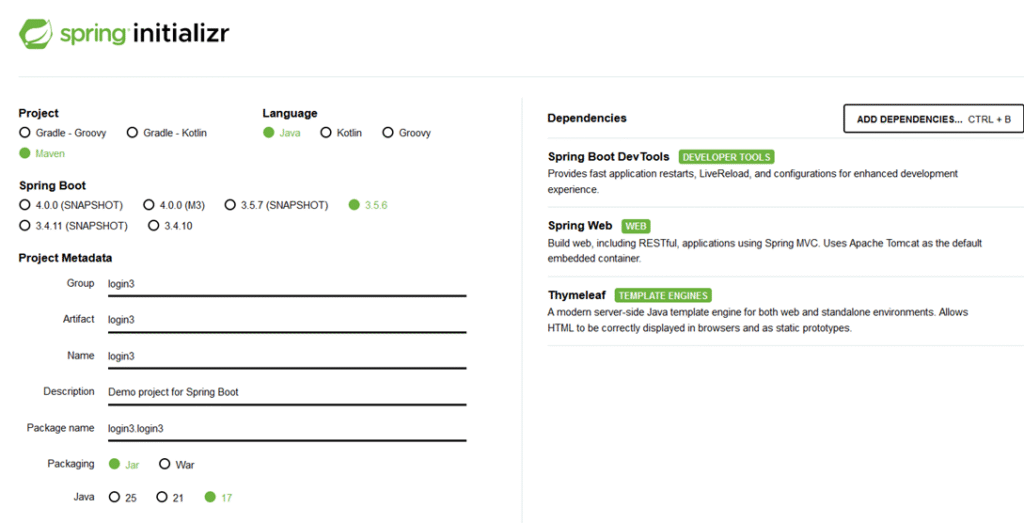Click the Thymeleaf dependency entry
The image size is (1024, 523).
coord(577,296)
